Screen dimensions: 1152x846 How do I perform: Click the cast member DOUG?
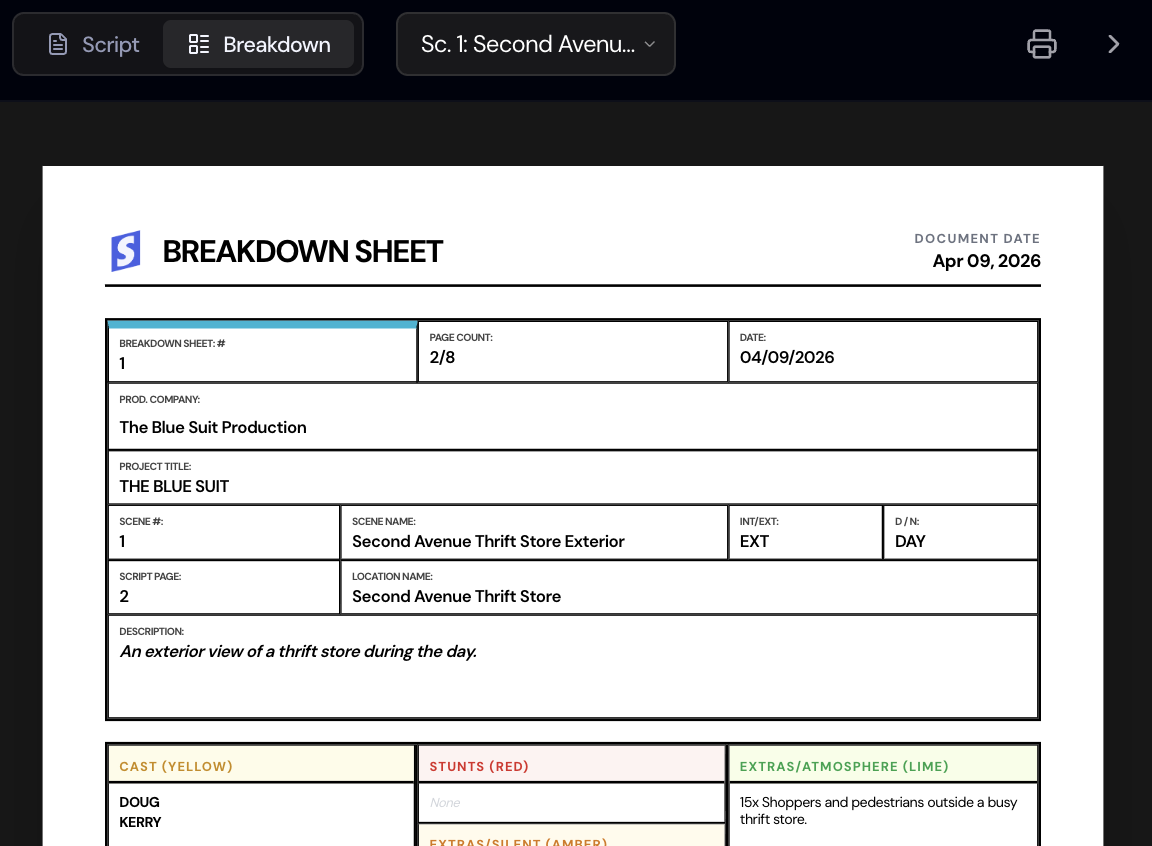click(139, 802)
